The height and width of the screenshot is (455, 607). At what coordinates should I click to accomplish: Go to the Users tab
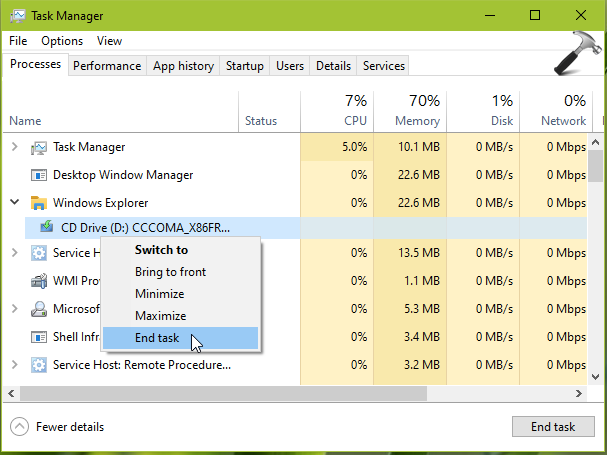pos(290,66)
